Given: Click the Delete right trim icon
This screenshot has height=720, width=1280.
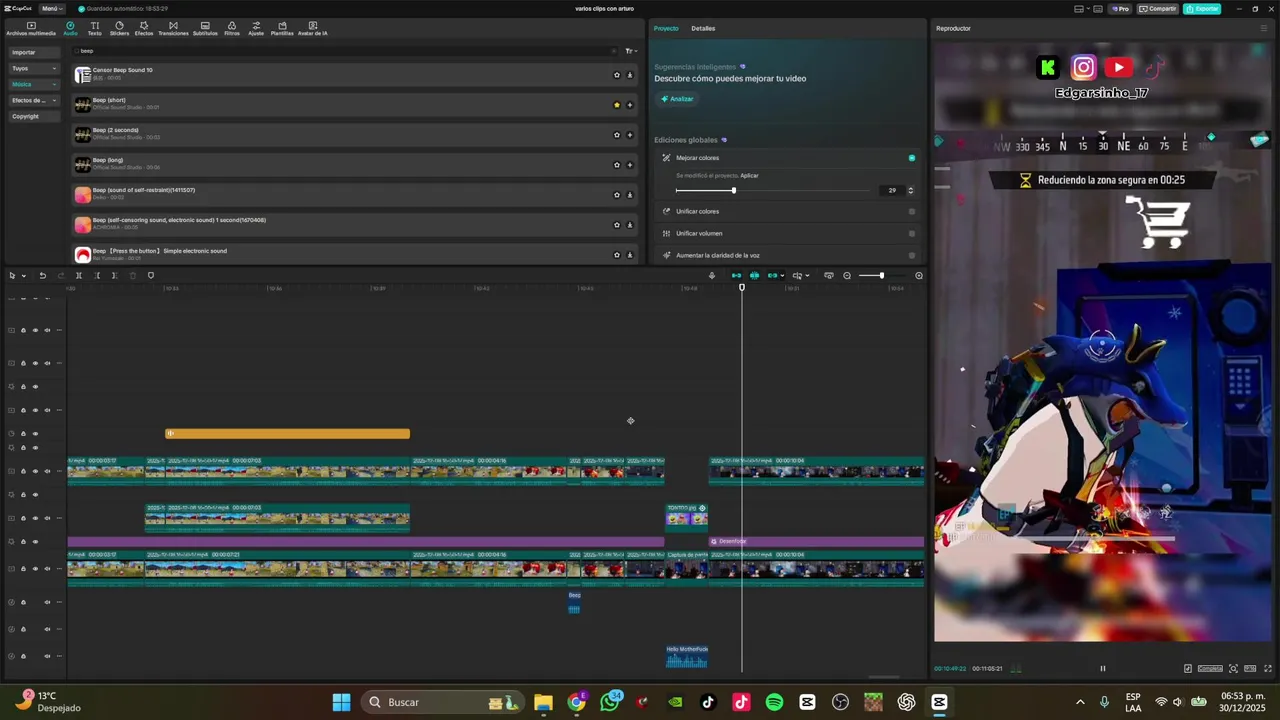Looking at the screenshot, I should (114, 276).
